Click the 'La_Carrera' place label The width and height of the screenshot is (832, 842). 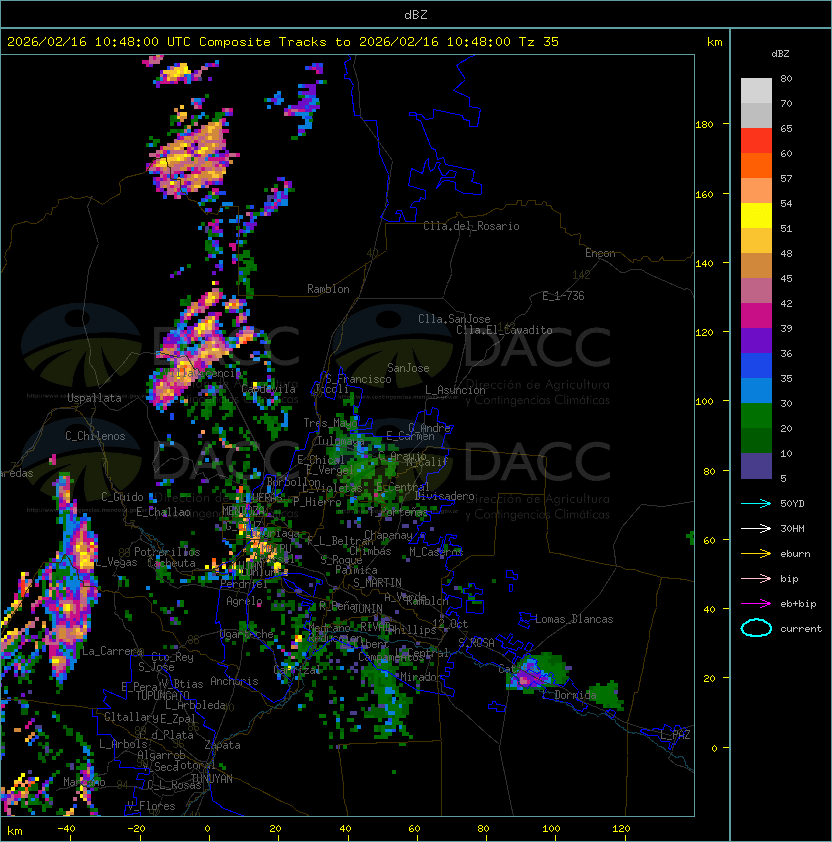[112, 651]
